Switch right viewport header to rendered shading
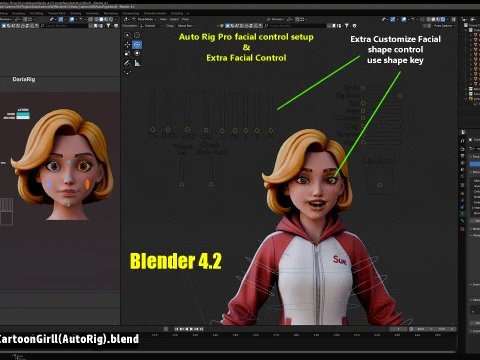The height and width of the screenshot is (360, 480). [x=443, y=20]
